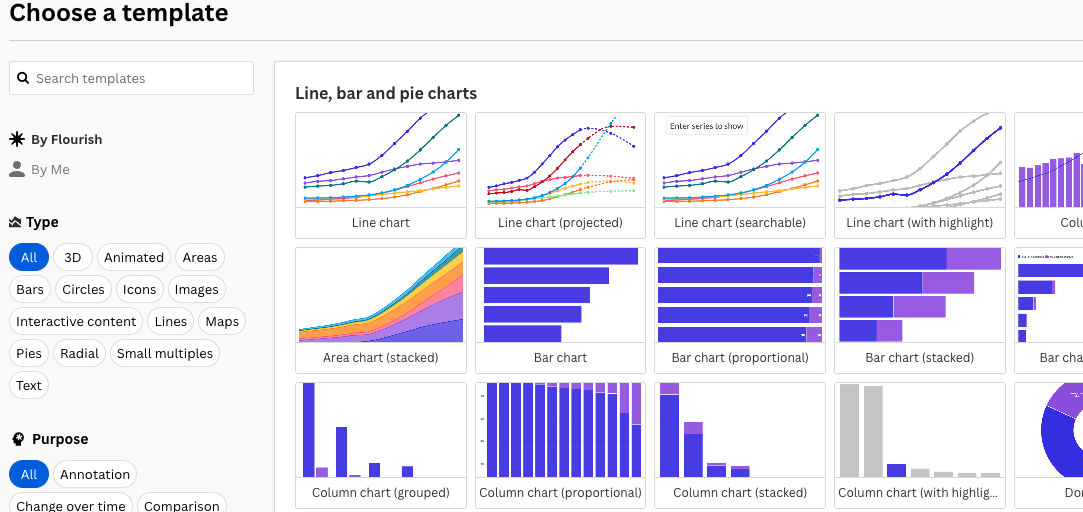The image size is (1083, 512).
Task: Show templates By Flourish
Action: 66,139
